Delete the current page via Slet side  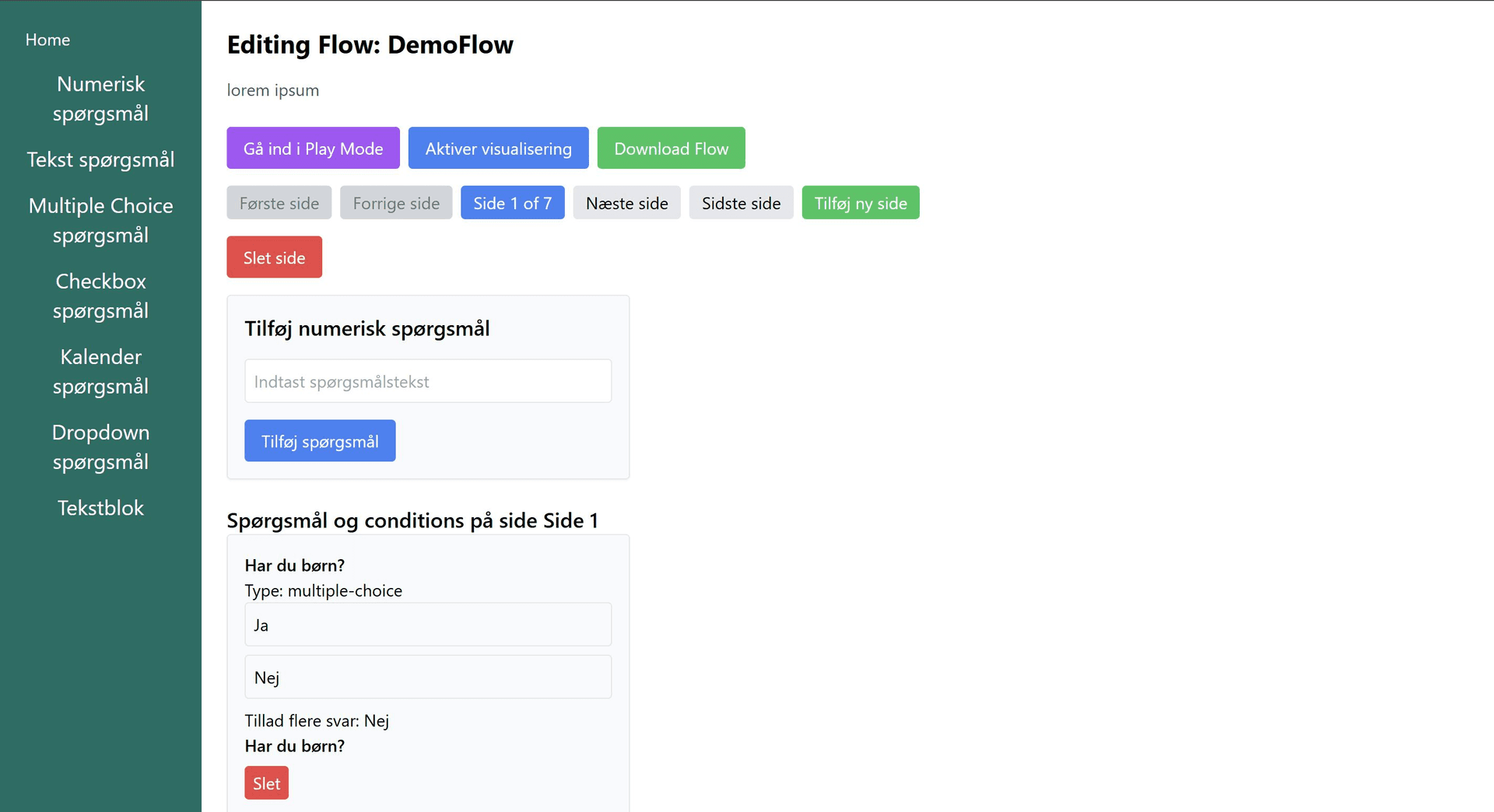[x=274, y=257]
